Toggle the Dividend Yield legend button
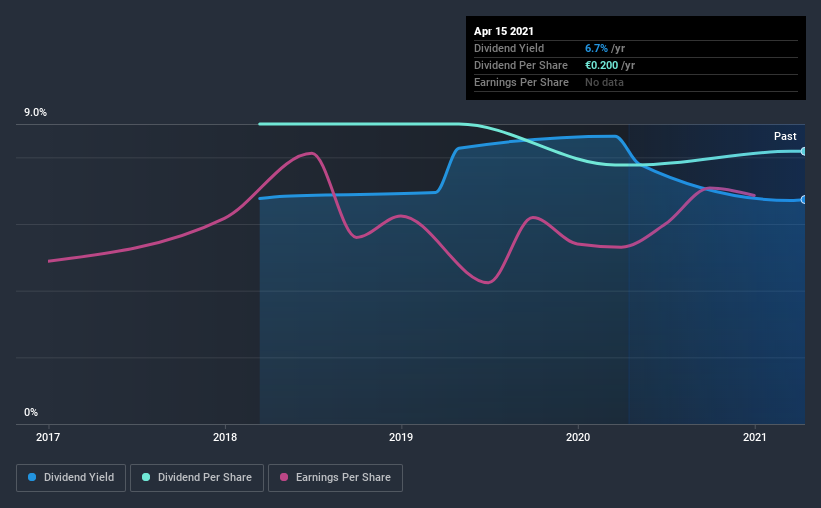821x508 pixels. coord(71,478)
